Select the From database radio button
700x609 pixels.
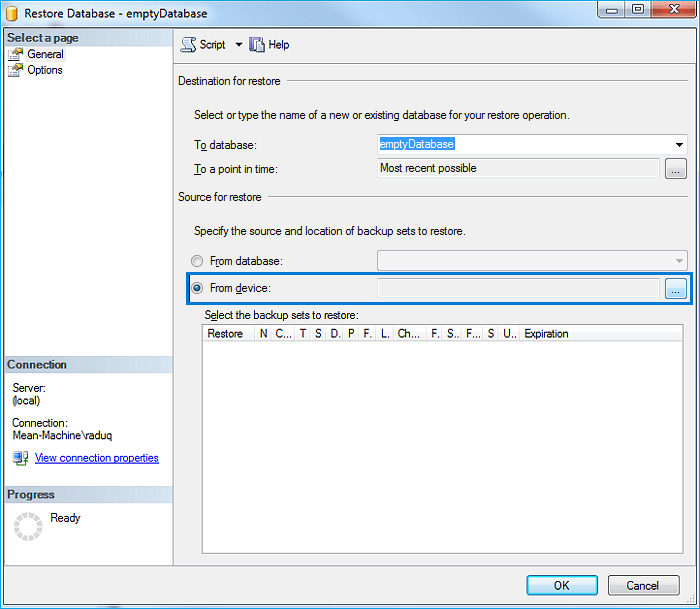coord(197,261)
